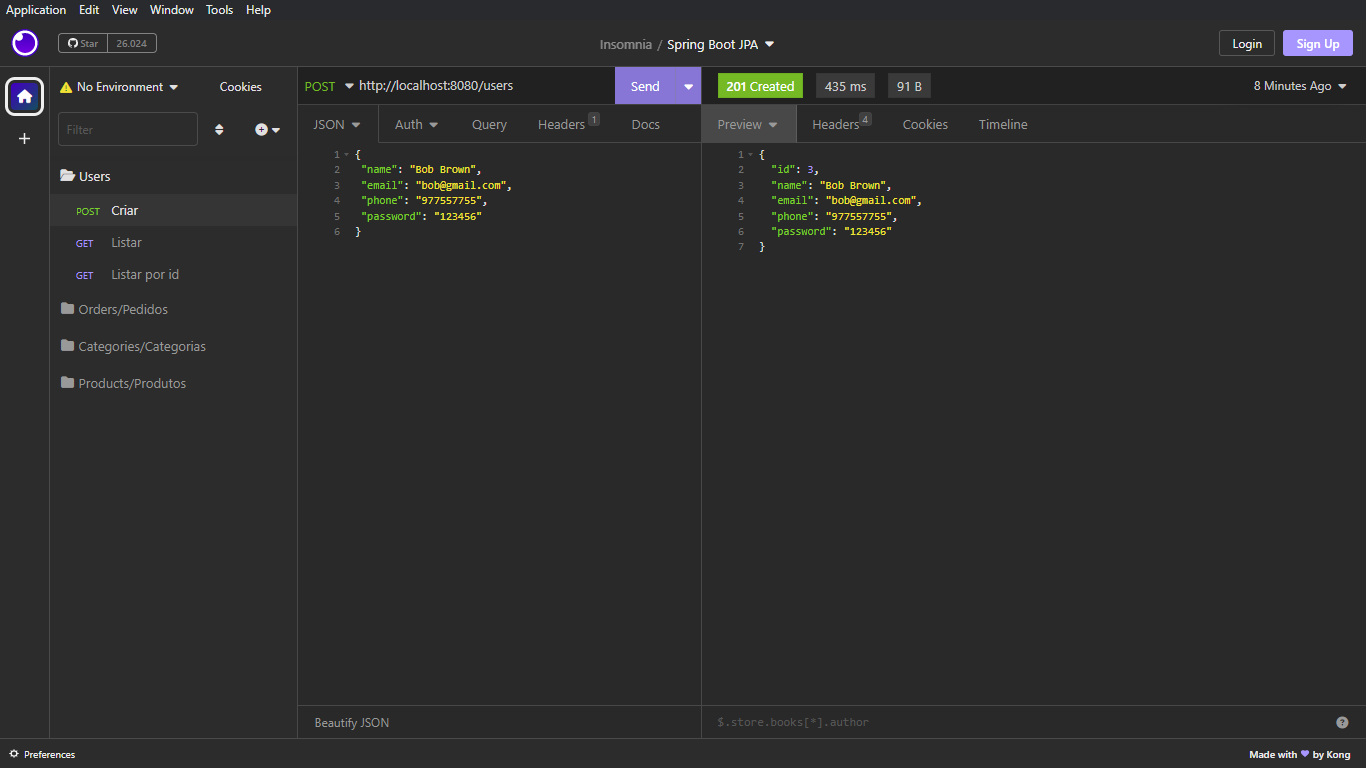Viewport: 1366px width, 768px height.
Task: Open the sort order icon near filter
Action: pyautogui.click(x=219, y=129)
